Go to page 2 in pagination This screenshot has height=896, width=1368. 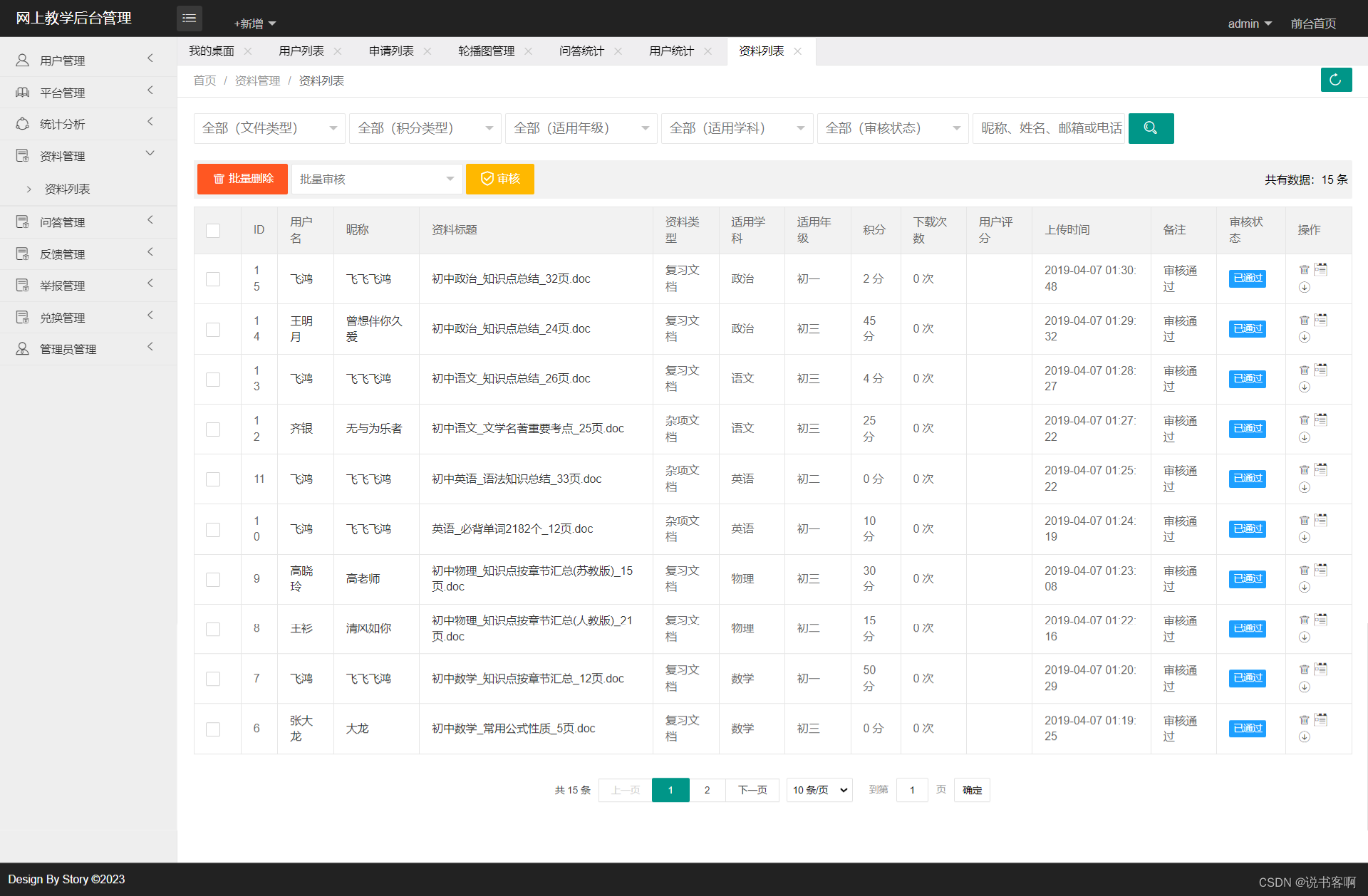coord(707,790)
